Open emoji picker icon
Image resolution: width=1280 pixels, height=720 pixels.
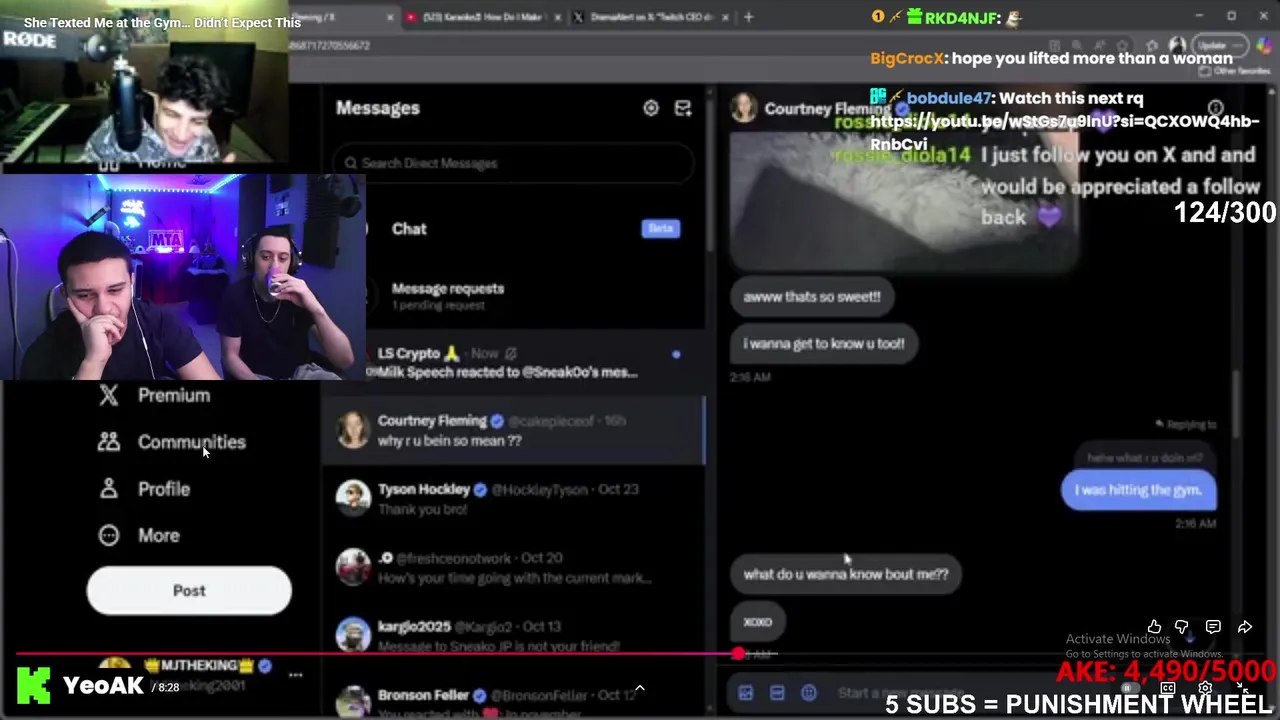click(x=809, y=693)
